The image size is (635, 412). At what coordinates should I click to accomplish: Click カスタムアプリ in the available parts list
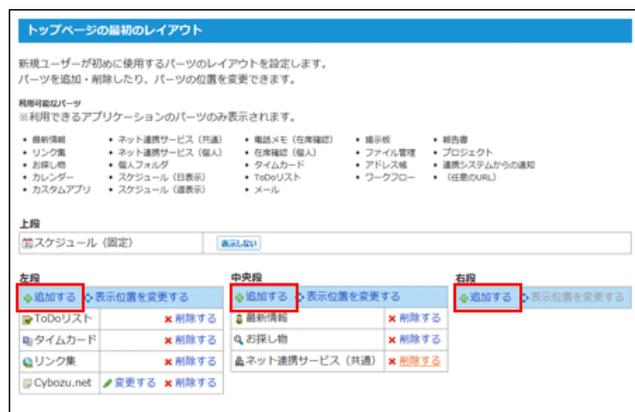pos(61,190)
